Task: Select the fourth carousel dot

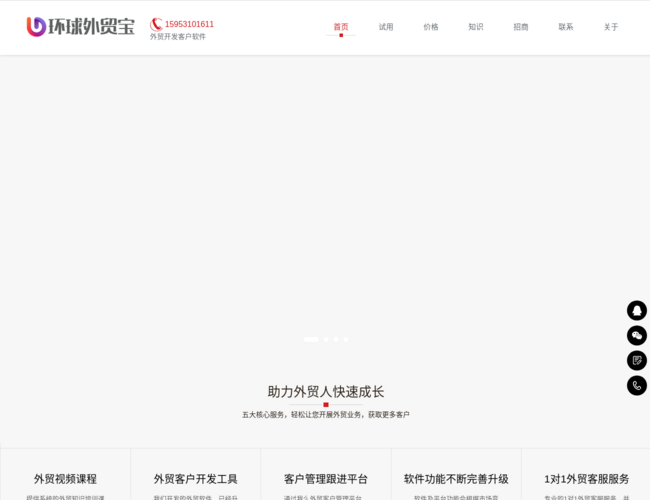Action: pyautogui.click(x=346, y=340)
